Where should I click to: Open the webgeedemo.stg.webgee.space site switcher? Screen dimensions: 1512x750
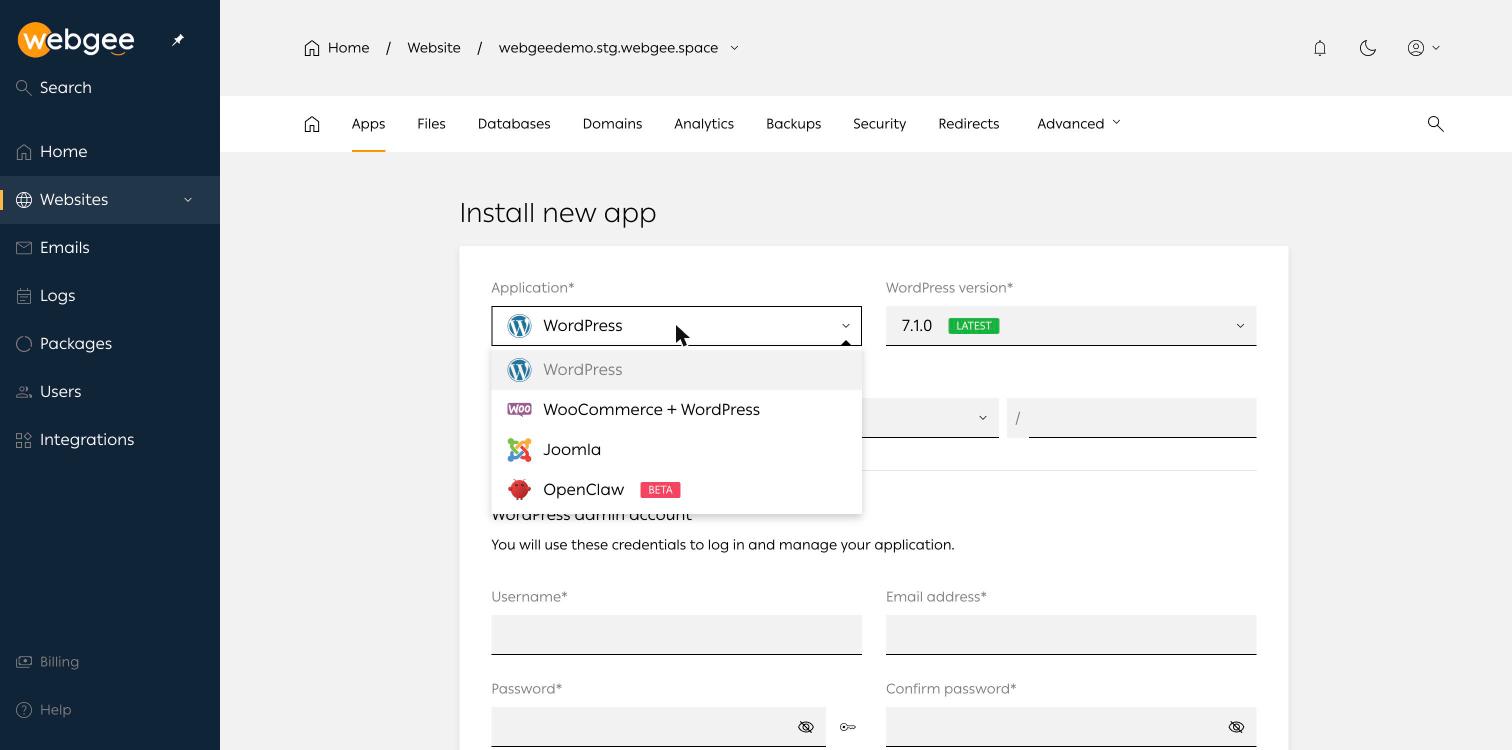click(619, 48)
